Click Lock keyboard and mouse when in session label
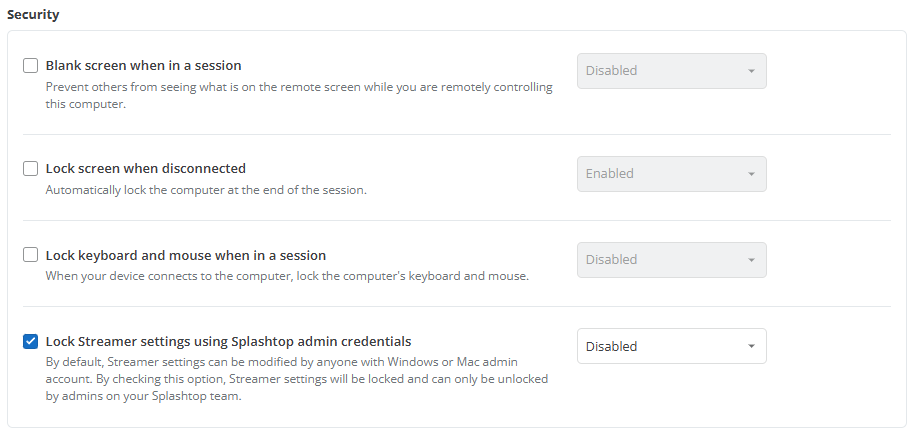Screen dimensions: 917x439 186,255
